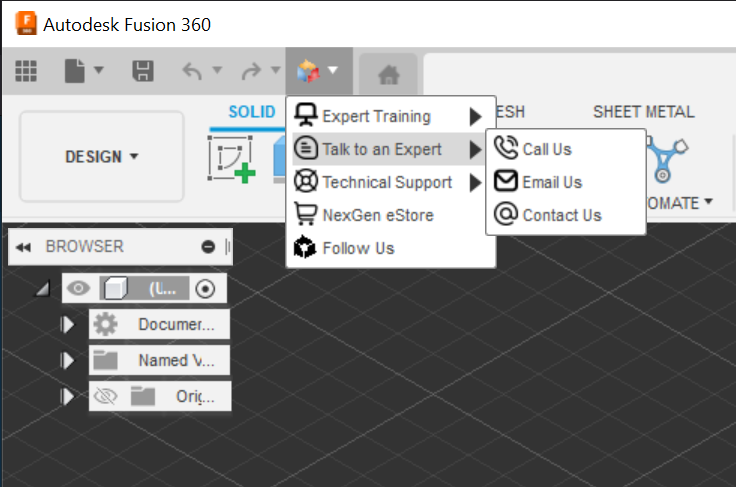736x487 pixels.
Task: Click the Contact Us at-sign icon
Action: pos(506,214)
